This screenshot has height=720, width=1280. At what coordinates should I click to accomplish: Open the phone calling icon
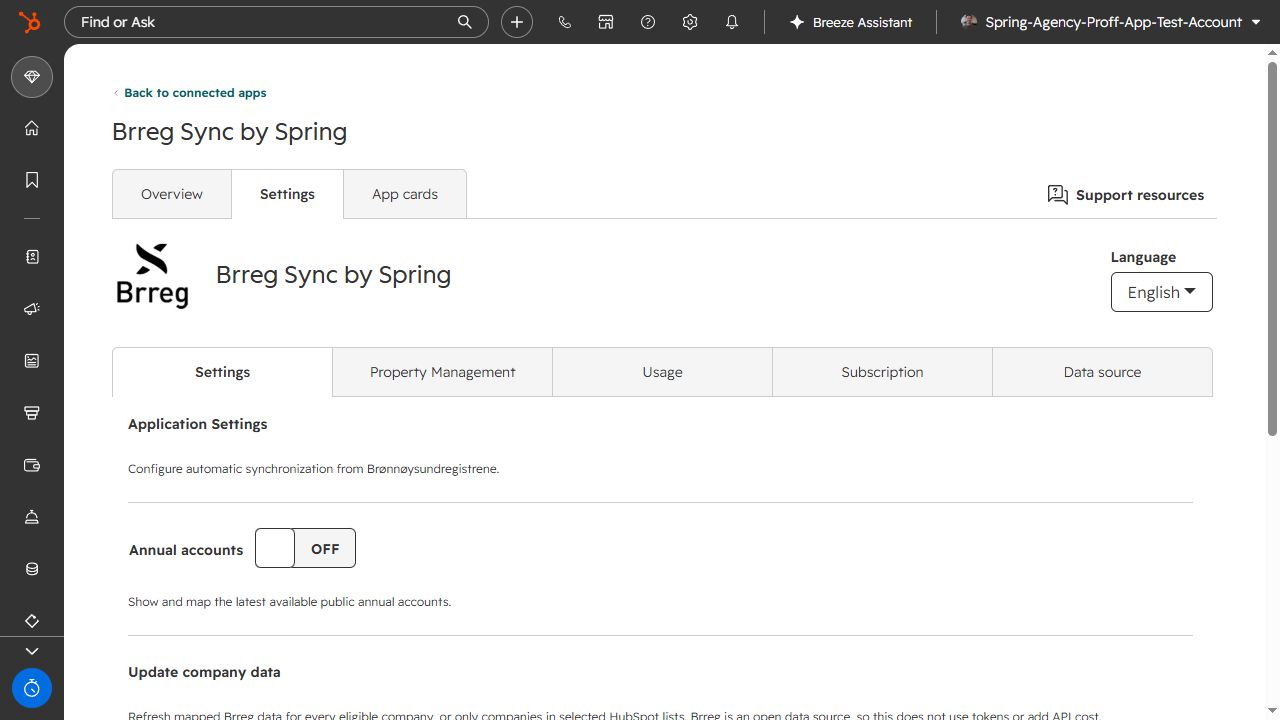[565, 22]
